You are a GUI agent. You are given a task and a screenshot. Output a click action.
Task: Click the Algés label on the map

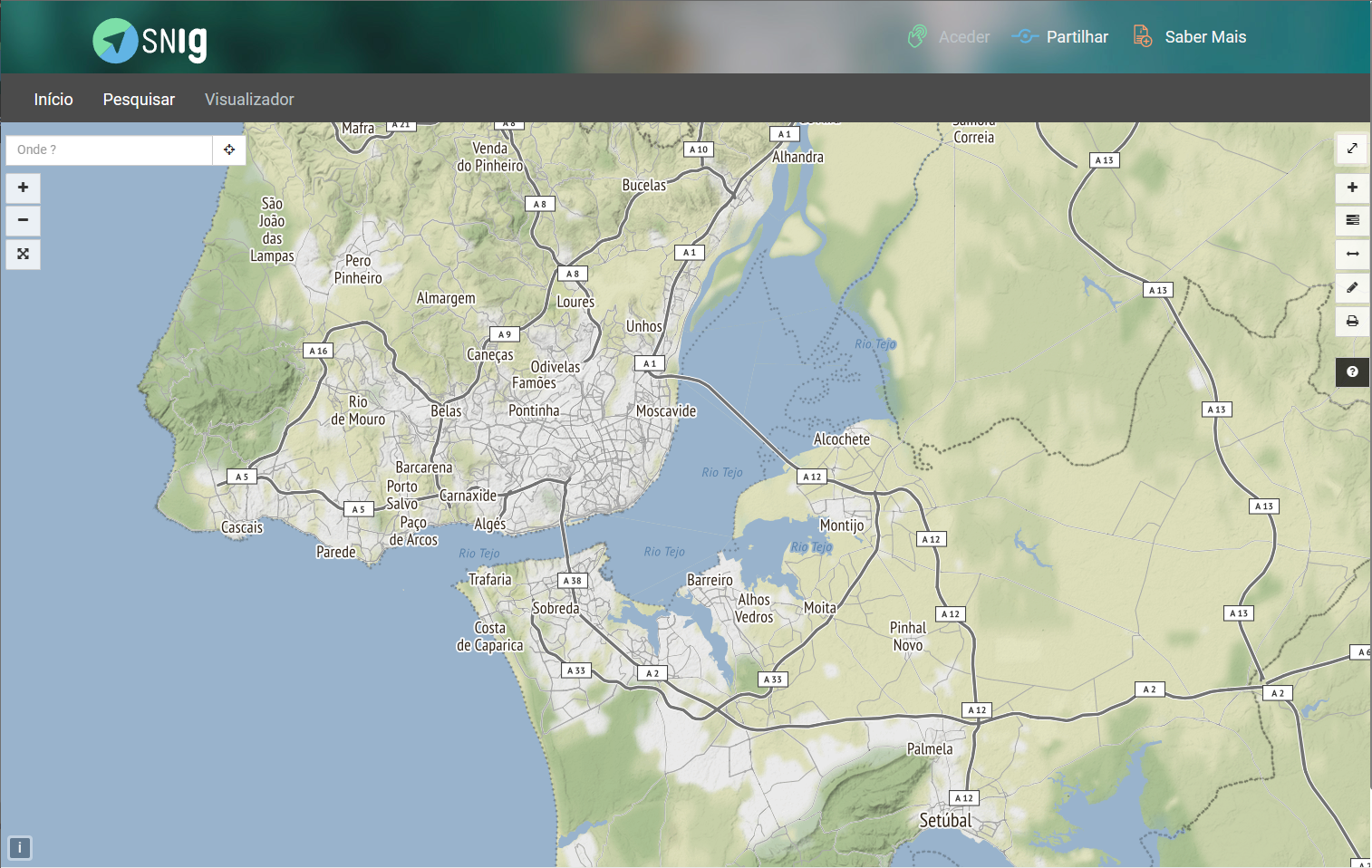490,525
